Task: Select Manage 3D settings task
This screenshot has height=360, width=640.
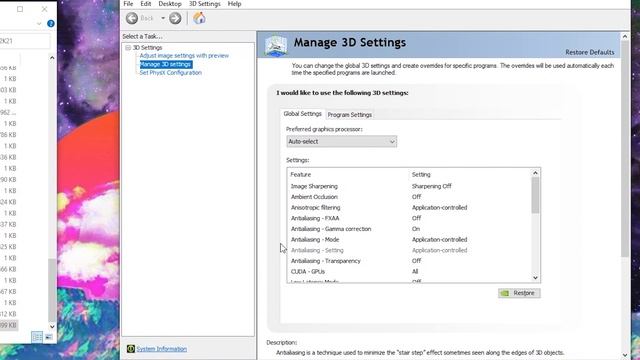Action: click(x=166, y=64)
